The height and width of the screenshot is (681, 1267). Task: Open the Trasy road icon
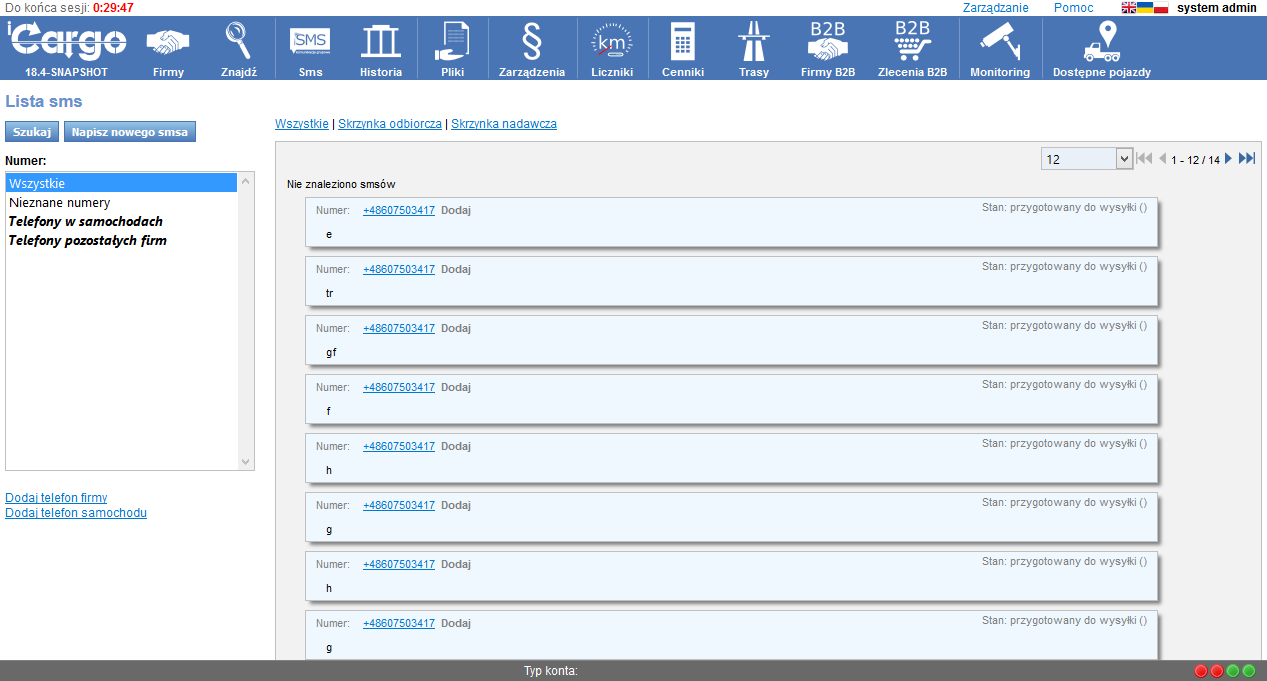click(x=753, y=43)
